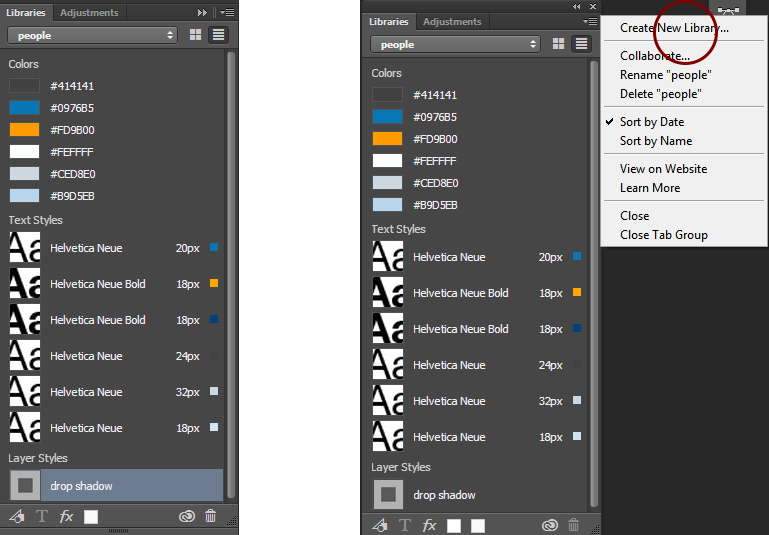
Task: Click the left-pointing double-arrow expander above the Libraries tab
Action: [x=577, y=6]
